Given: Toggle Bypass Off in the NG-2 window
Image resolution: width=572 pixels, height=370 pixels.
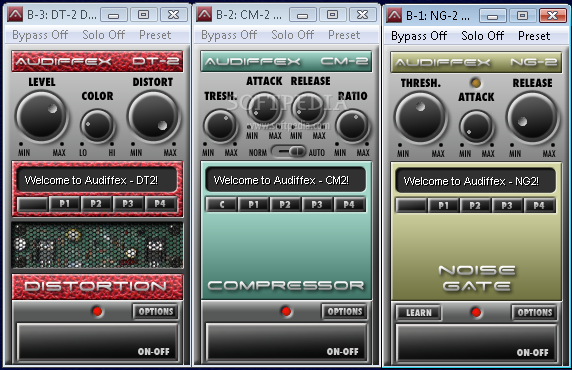Looking at the screenshot, I should (x=419, y=36).
